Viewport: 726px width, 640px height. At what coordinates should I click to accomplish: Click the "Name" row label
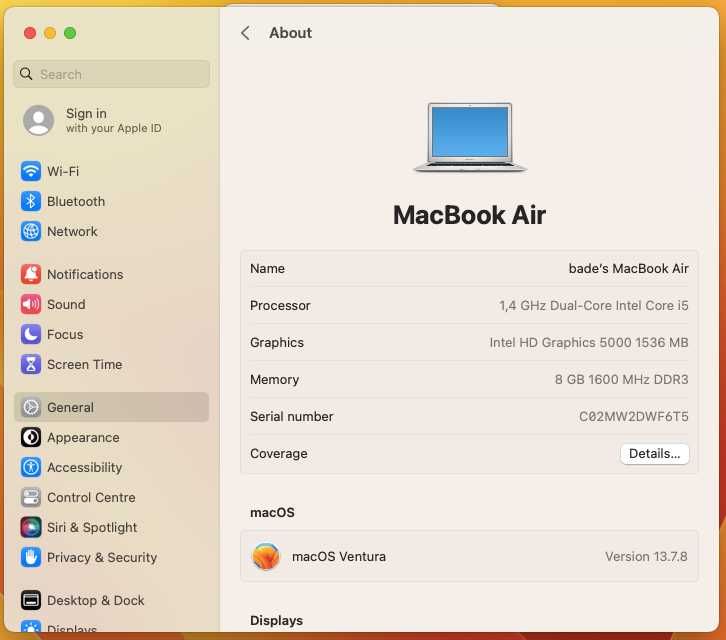(x=267, y=269)
